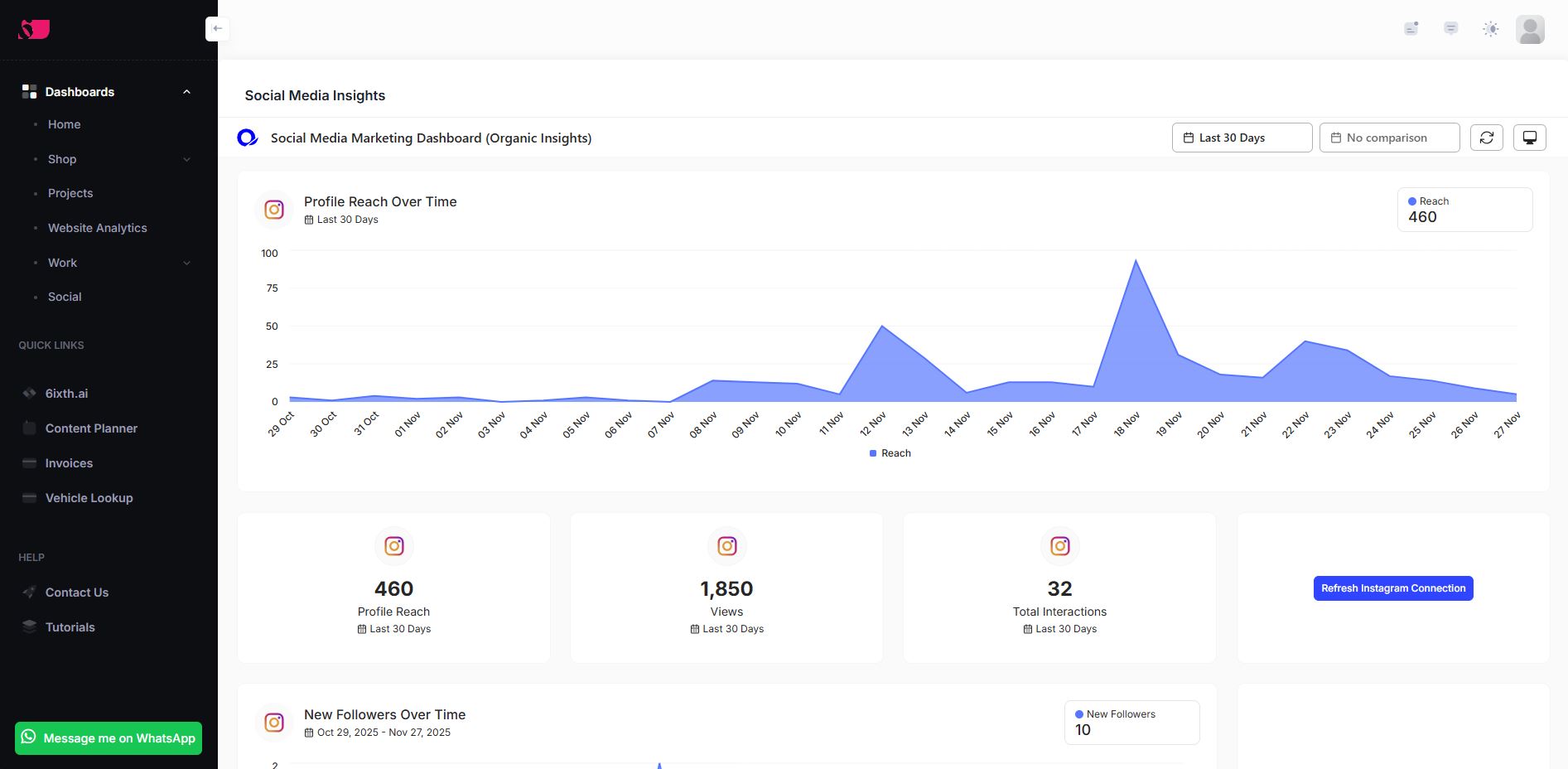The height and width of the screenshot is (769, 1568).
Task: Click the monitor display icon button
Action: click(1529, 138)
